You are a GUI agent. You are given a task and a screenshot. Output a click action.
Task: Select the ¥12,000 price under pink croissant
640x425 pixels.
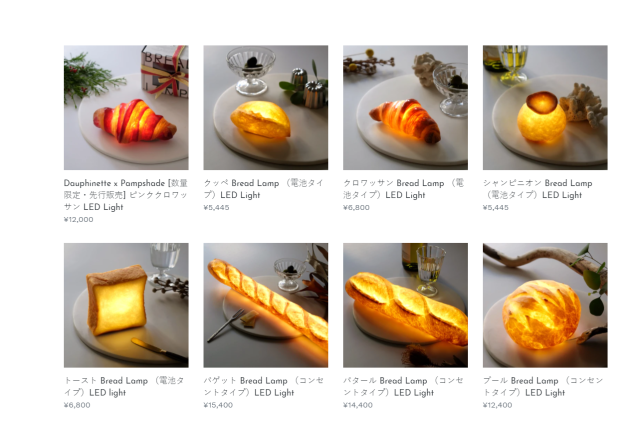click(x=78, y=219)
